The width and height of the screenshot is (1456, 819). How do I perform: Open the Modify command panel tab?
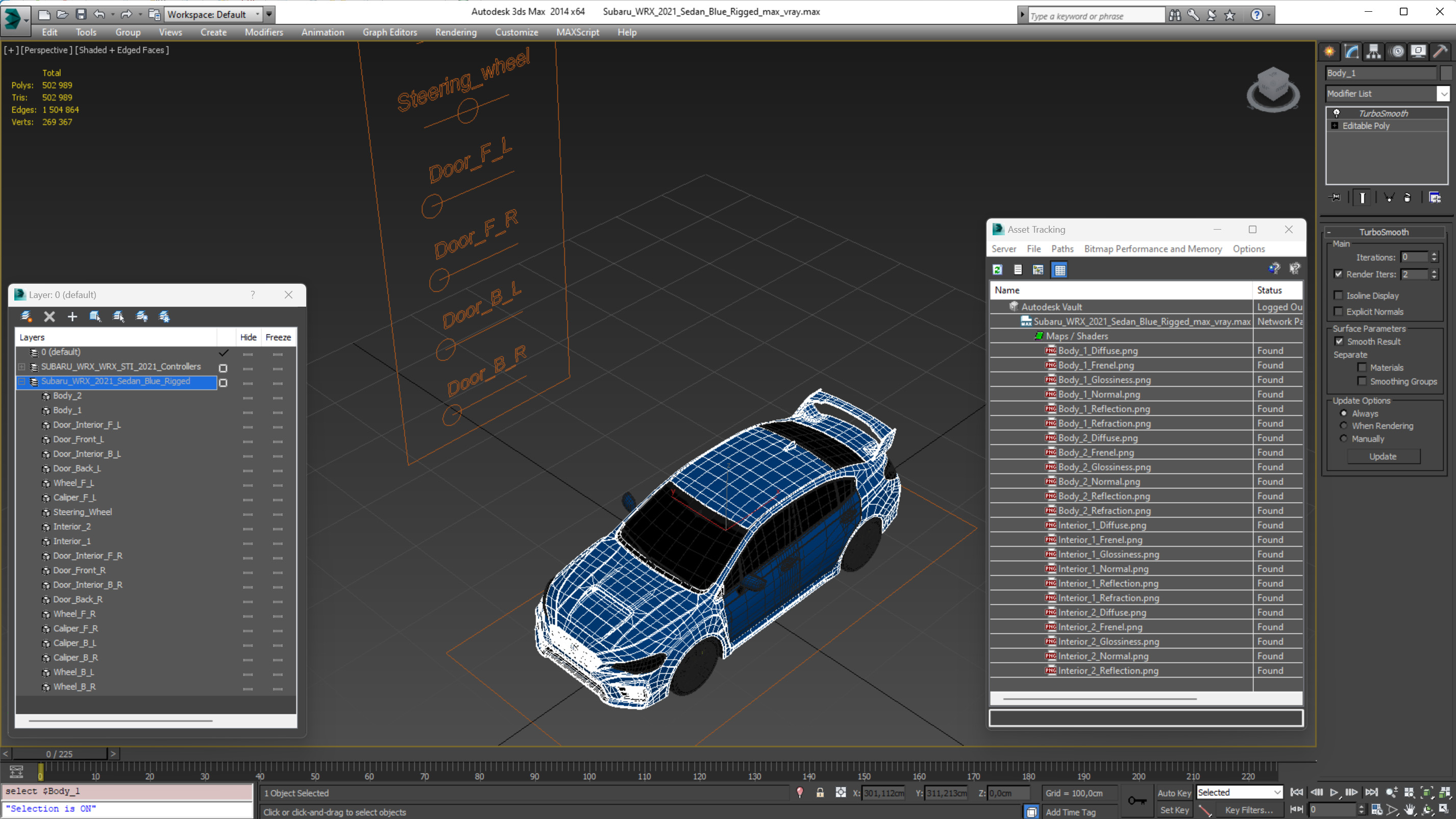pos(1351,52)
